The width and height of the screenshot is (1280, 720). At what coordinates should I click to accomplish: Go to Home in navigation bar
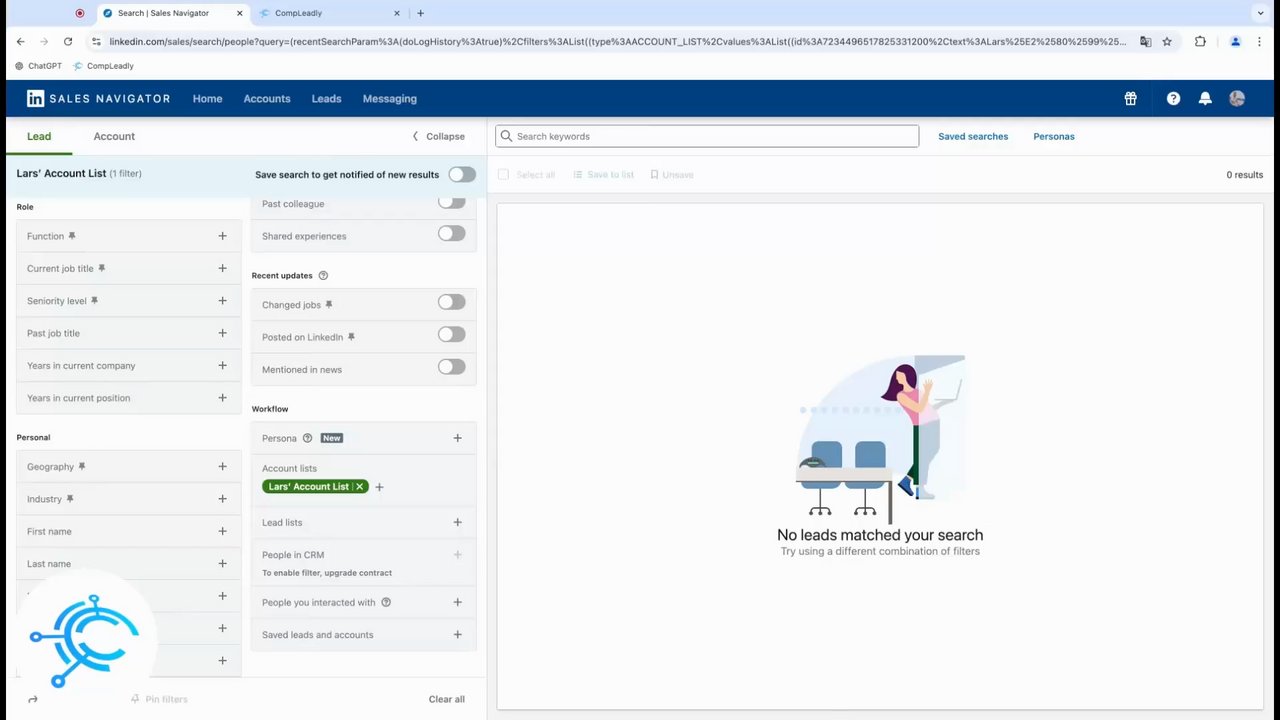click(207, 99)
